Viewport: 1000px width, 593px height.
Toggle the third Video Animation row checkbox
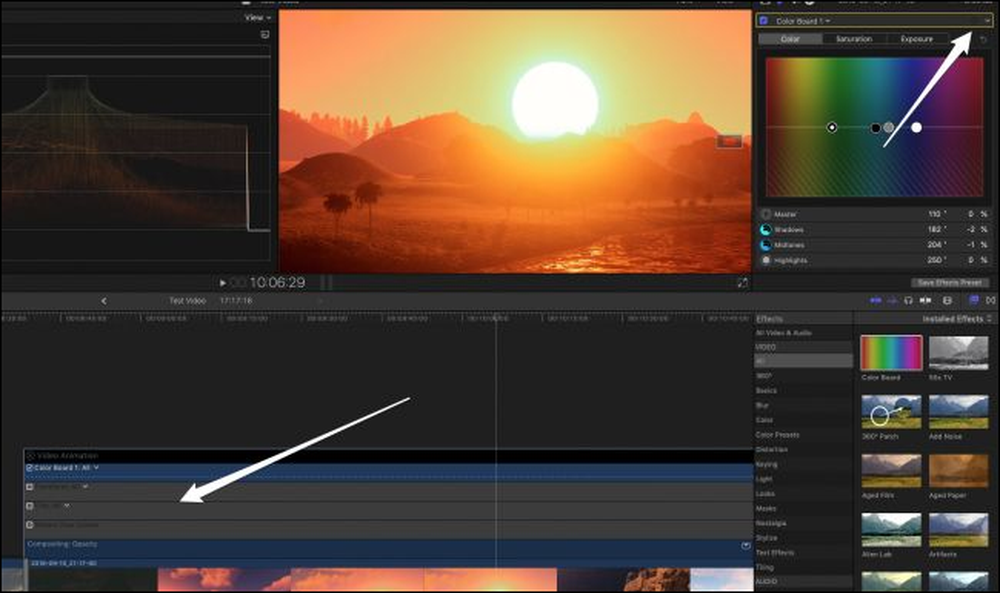coord(29,506)
